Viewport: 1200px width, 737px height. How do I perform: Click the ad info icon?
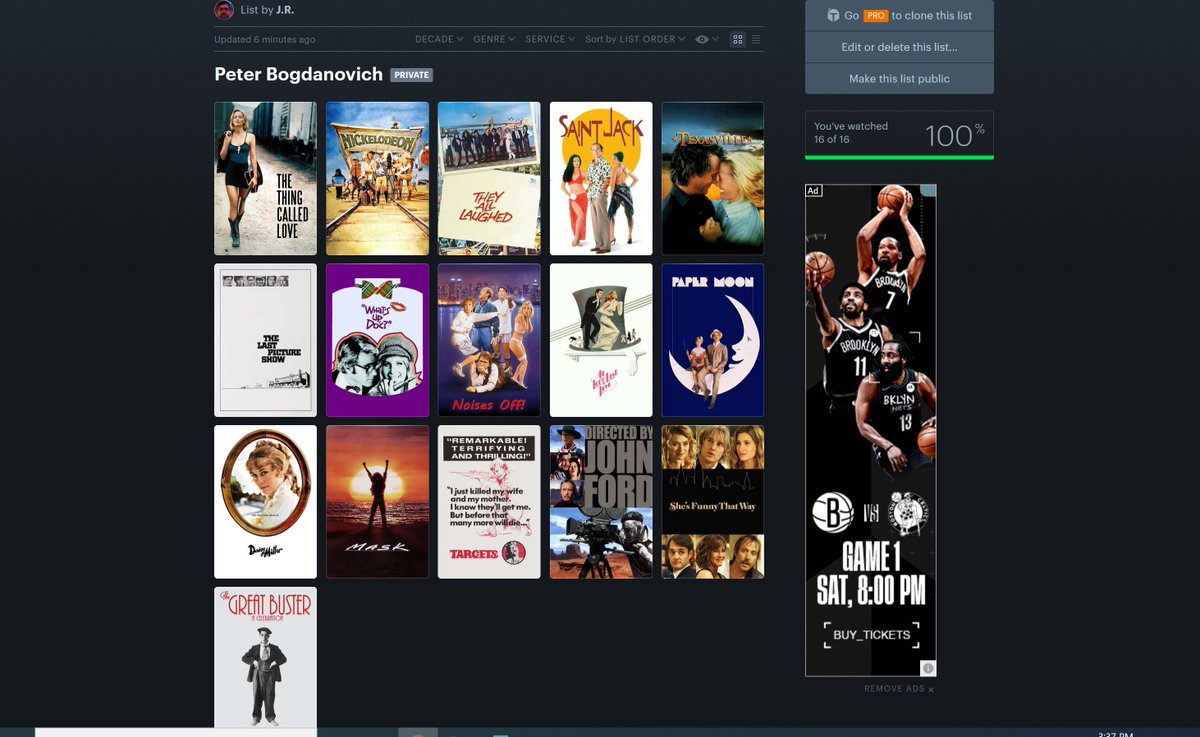927,668
